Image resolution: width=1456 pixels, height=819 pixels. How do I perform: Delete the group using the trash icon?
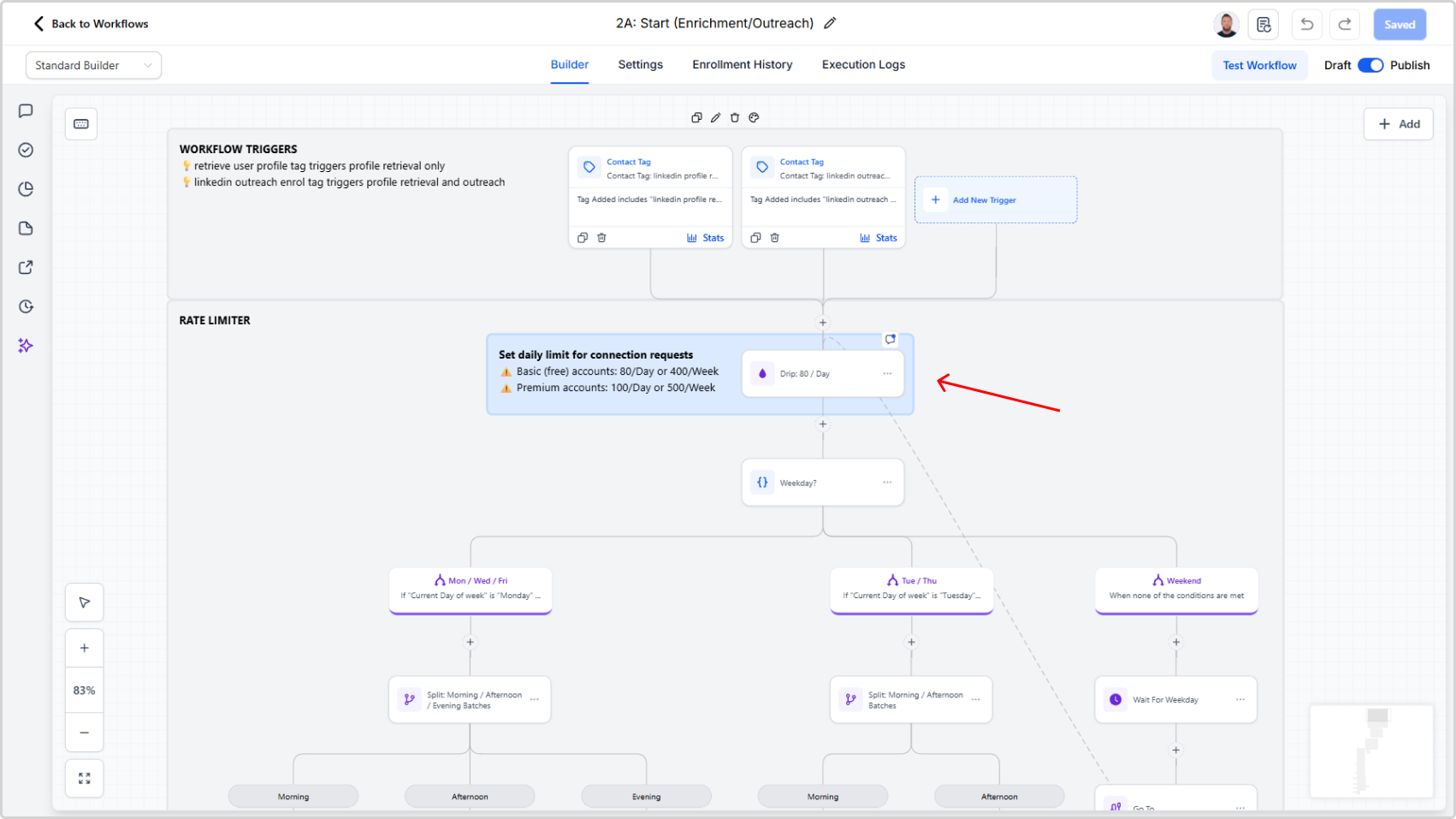pos(735,118)
